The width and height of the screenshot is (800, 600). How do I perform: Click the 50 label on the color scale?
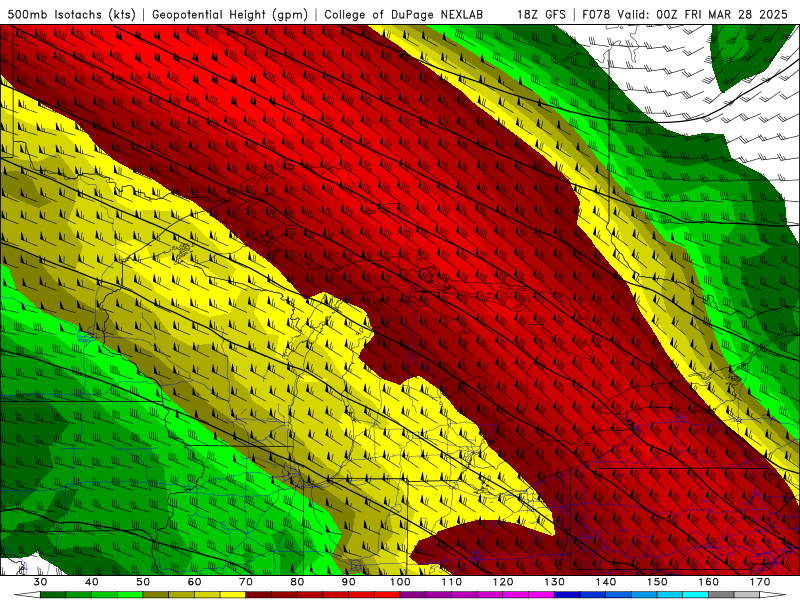pos(143,582)
